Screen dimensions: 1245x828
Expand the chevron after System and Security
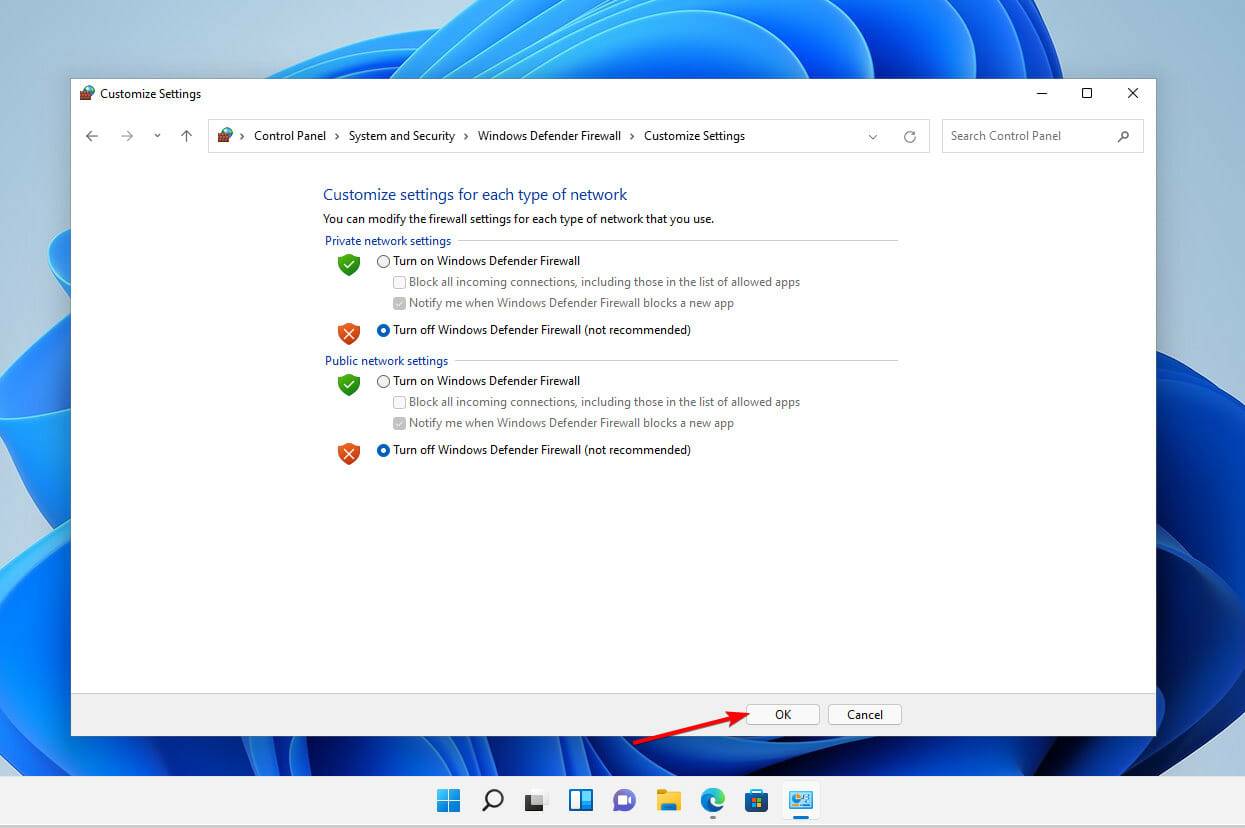[x=466, y=136]
